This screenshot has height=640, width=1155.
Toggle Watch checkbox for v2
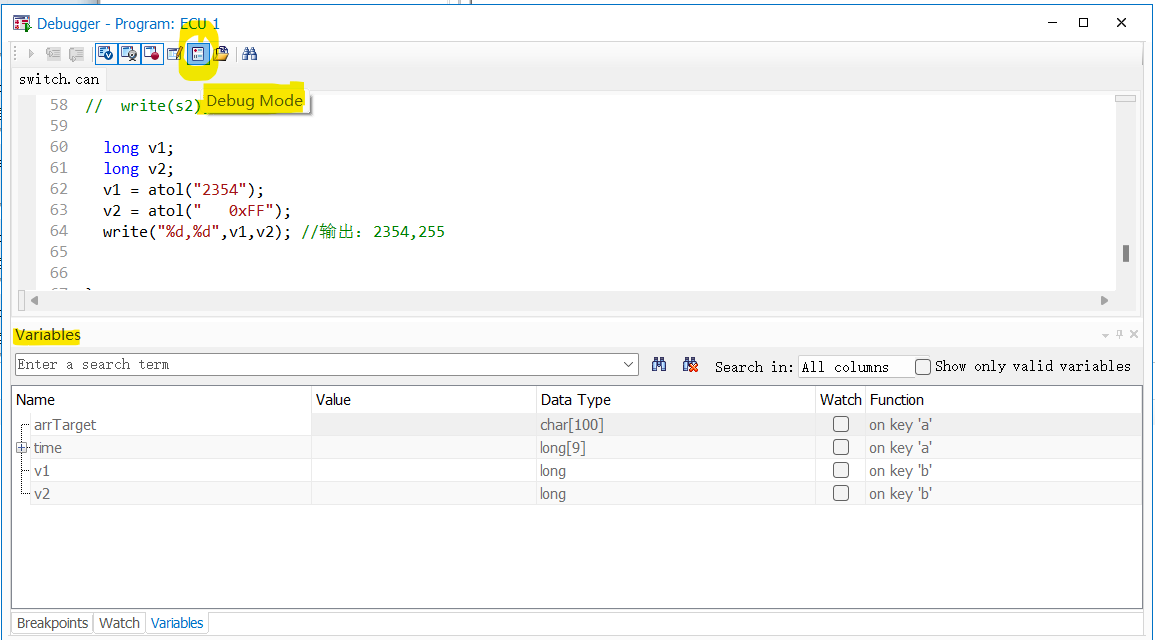[x=840, y=493]
